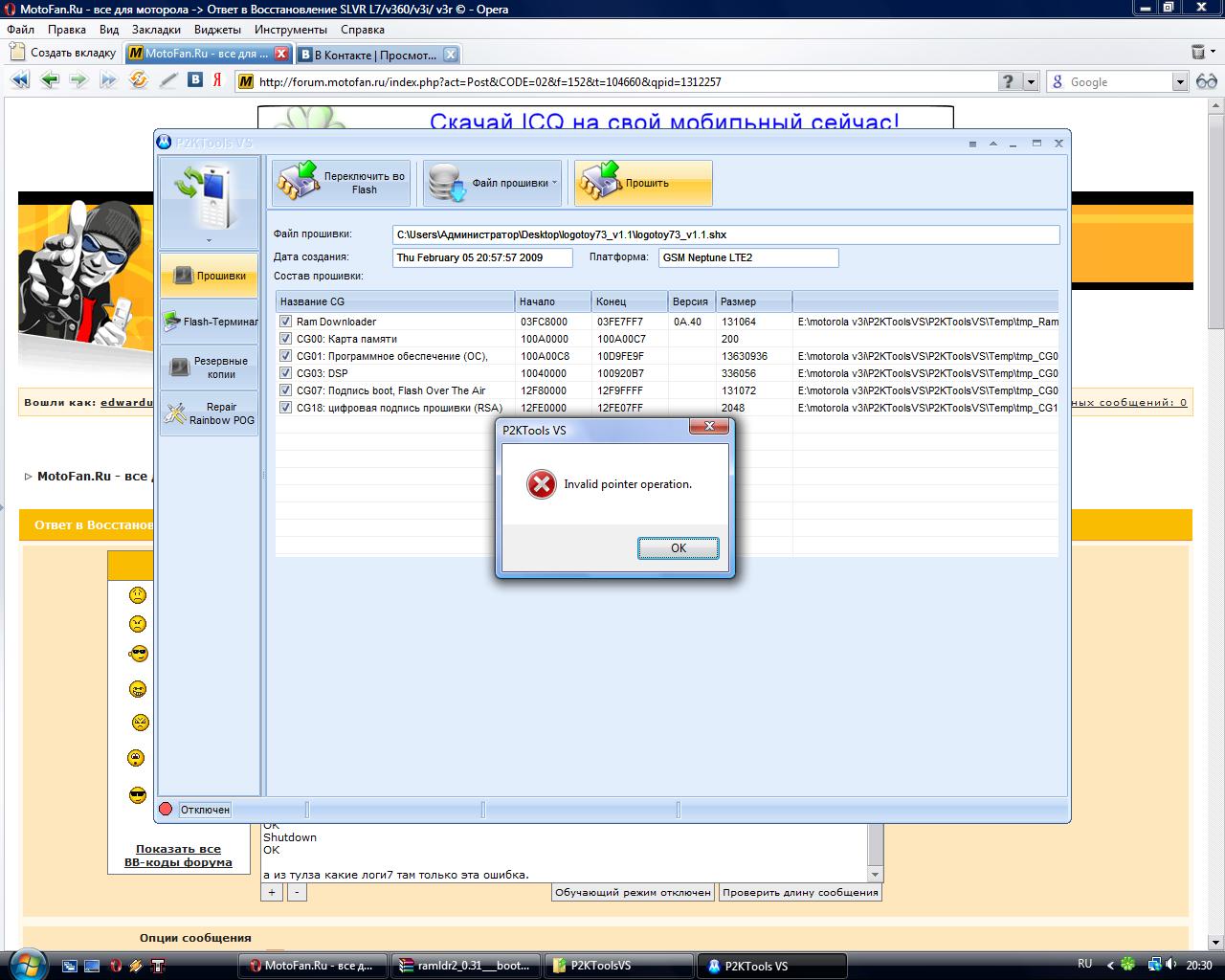
Task: Click the glasses view icon in Opera
Action: 1206,82
